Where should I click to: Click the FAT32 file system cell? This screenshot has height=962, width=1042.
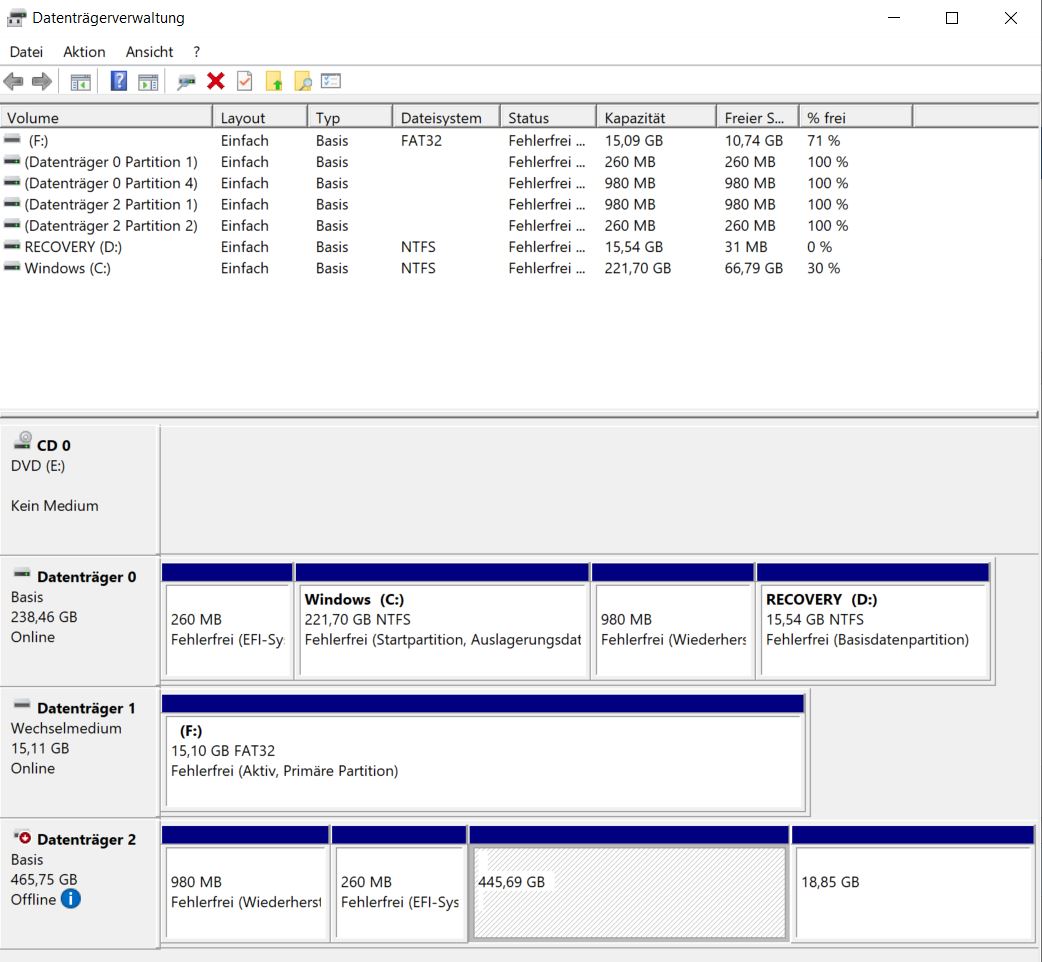tap(421, 141)
